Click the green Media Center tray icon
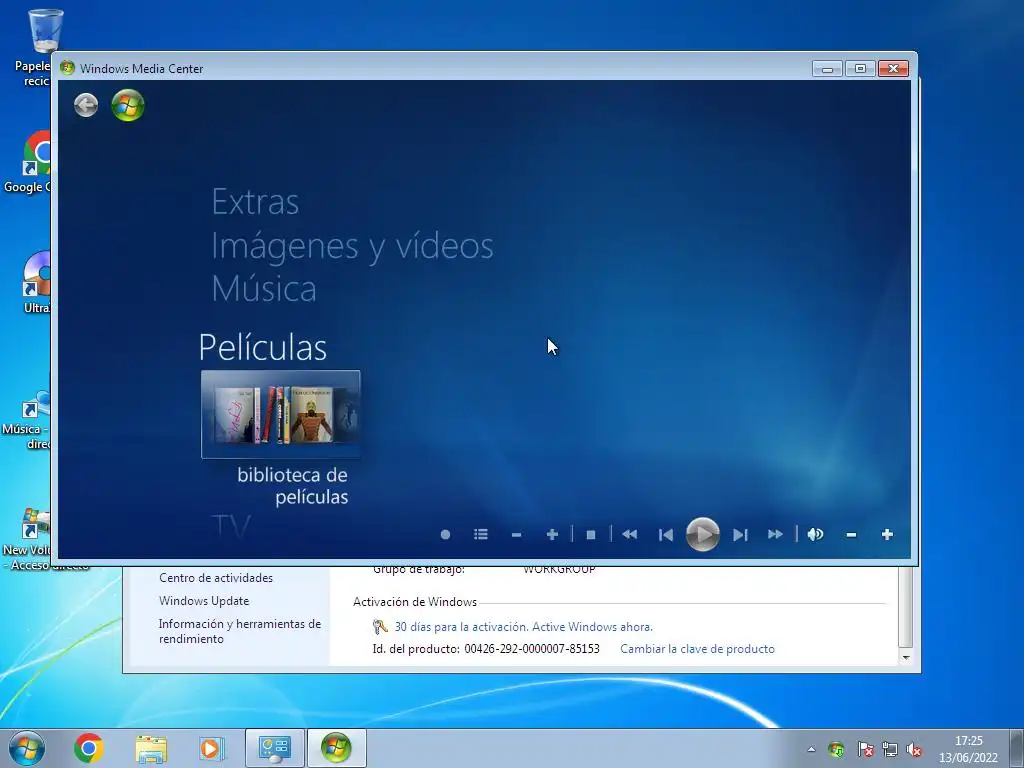Viewport: 1024px width, 768px height. tap(836, 750)
